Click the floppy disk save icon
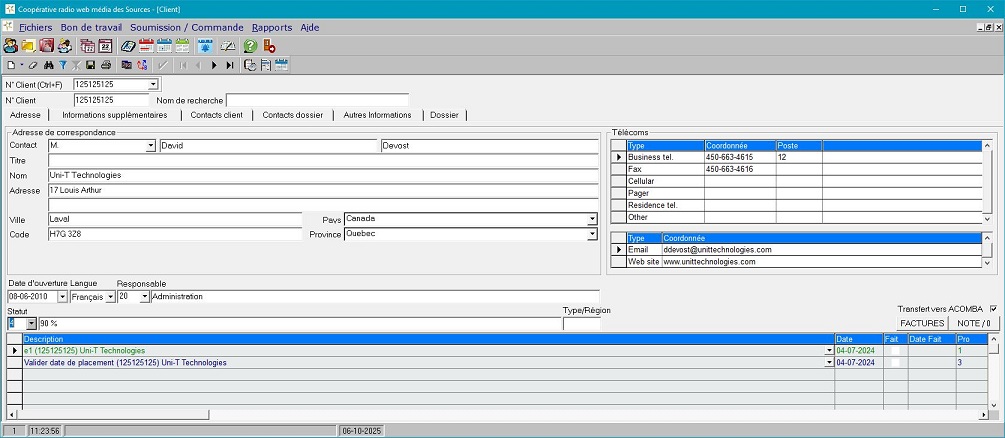Screen dimensions: 1005x438 point(91,65)
